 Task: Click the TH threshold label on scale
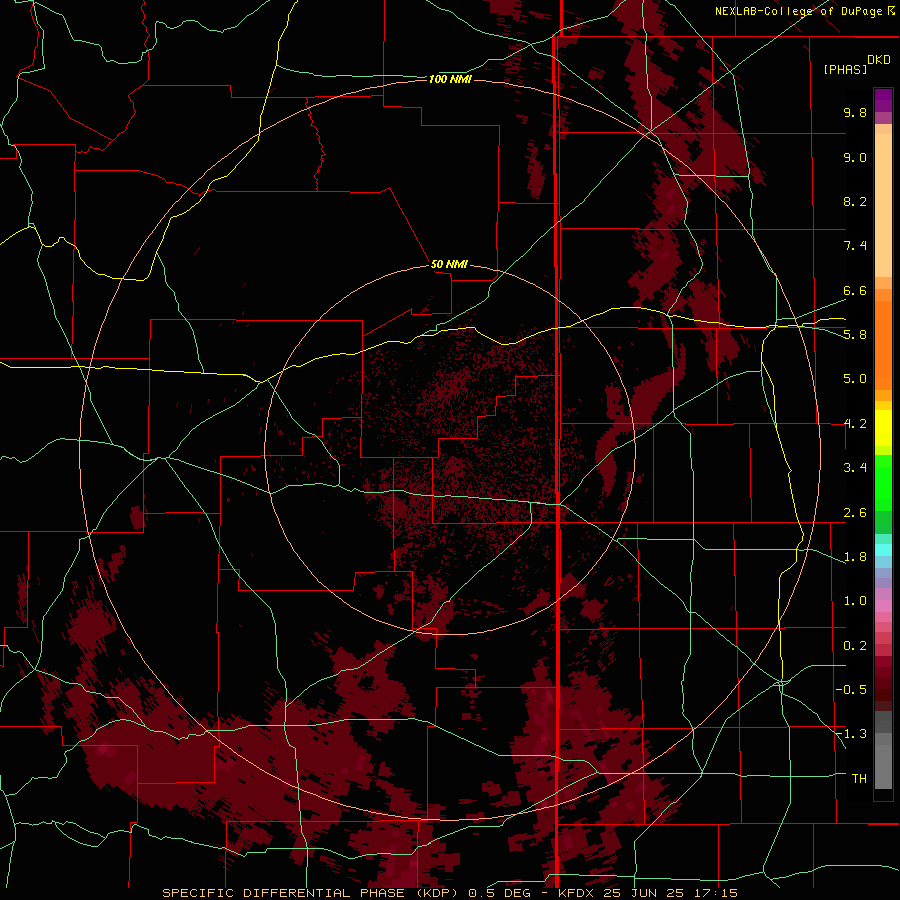859,779
